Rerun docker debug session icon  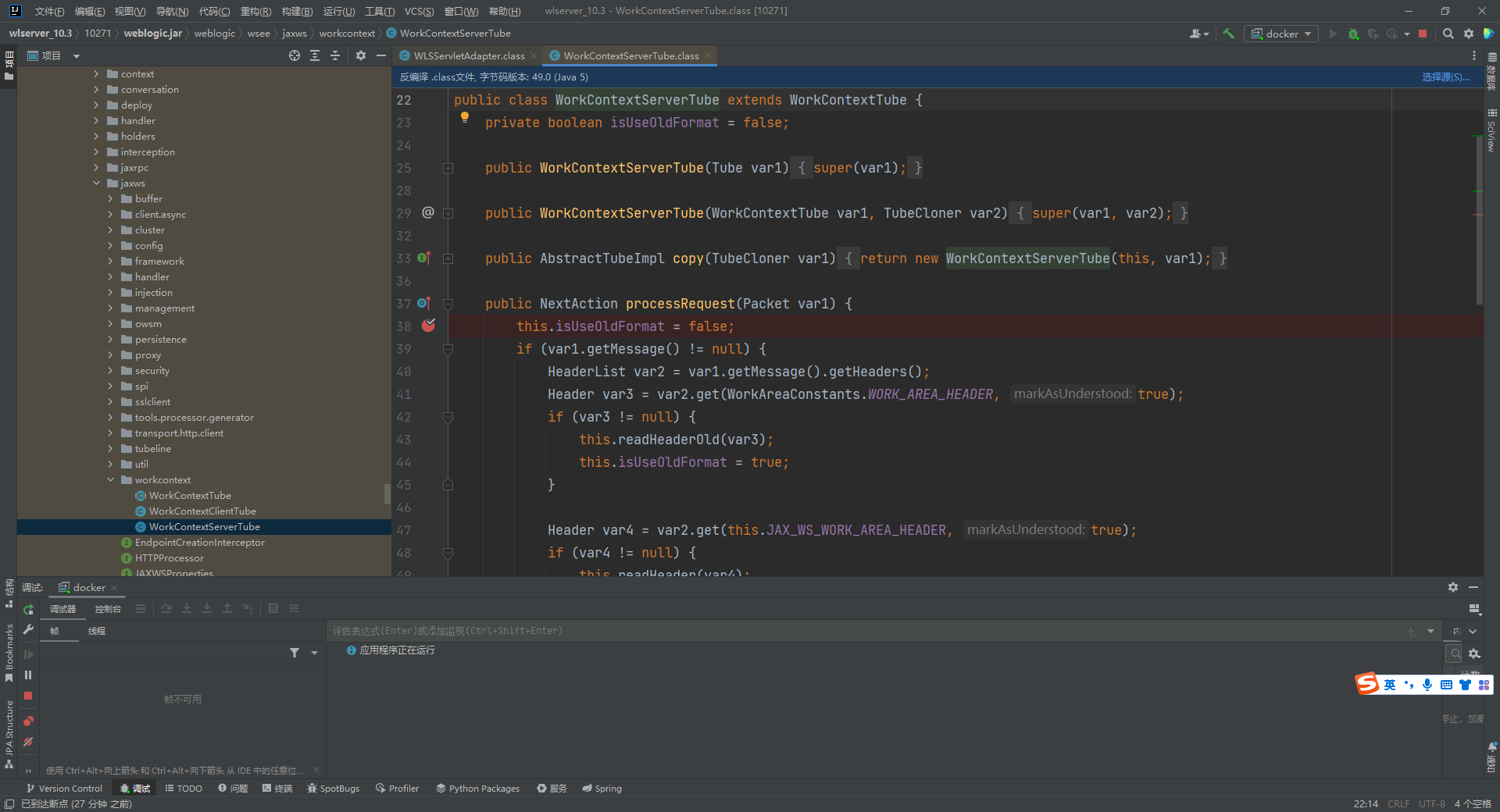pos(28,609)
